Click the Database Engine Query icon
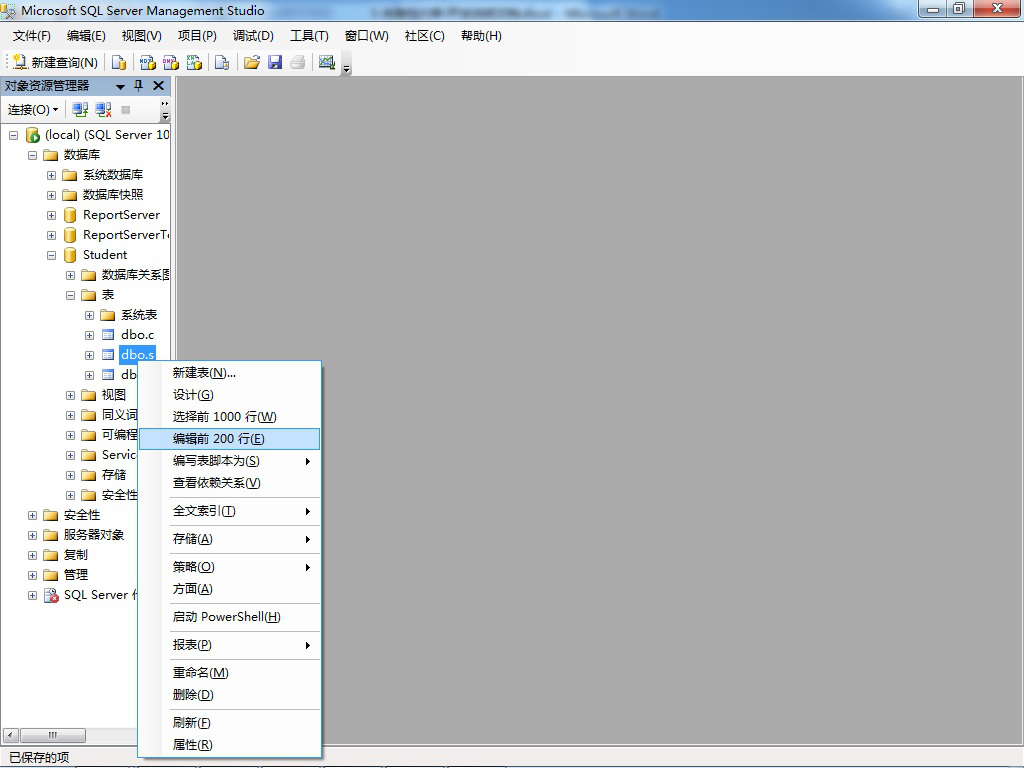 point(119,62)
